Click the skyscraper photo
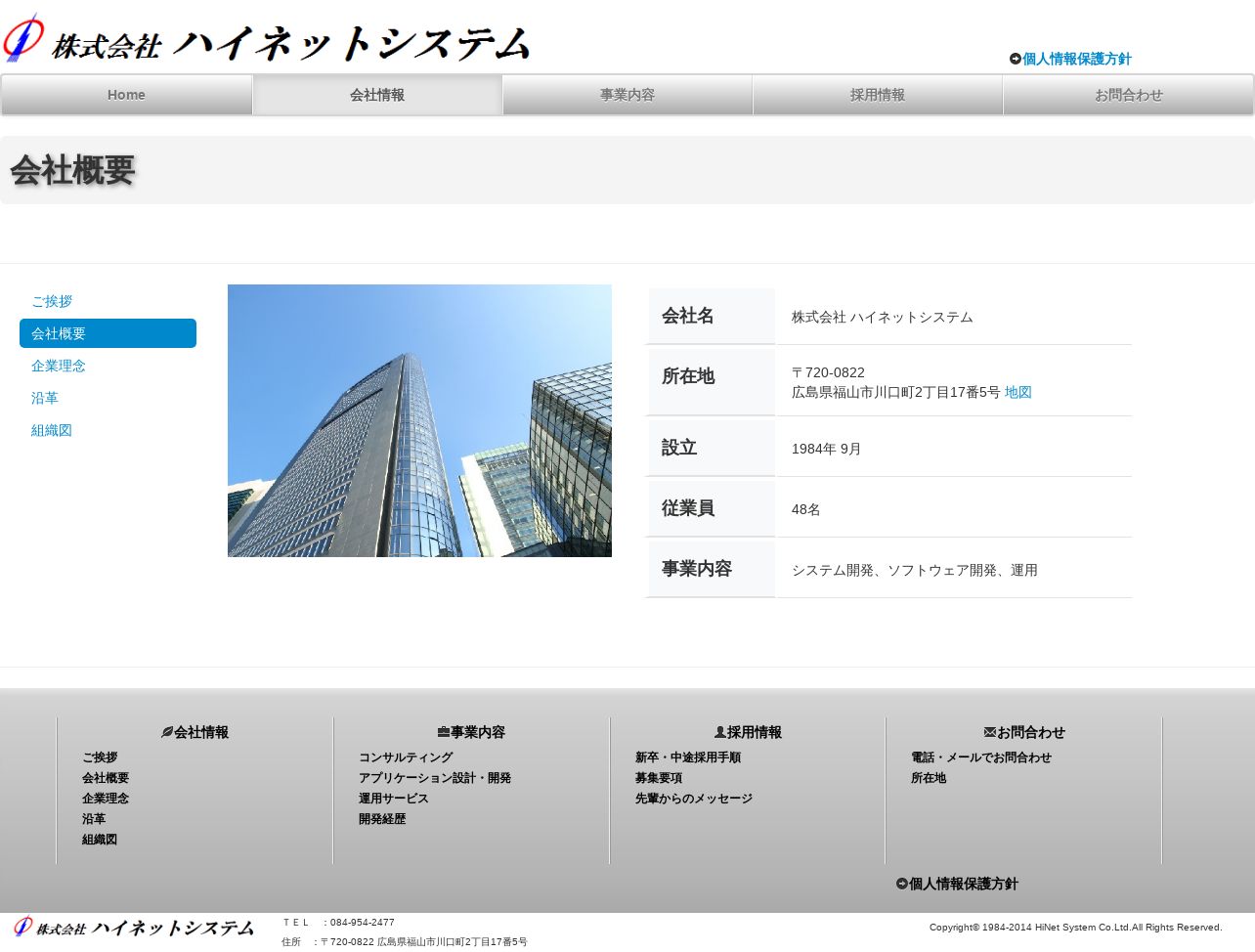The width and height of the screenshot is (1255, 952). tap(419, 420)
